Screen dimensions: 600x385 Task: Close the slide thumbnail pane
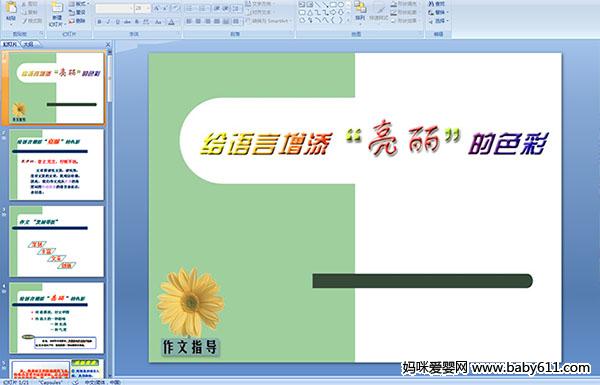pos(108,44)
